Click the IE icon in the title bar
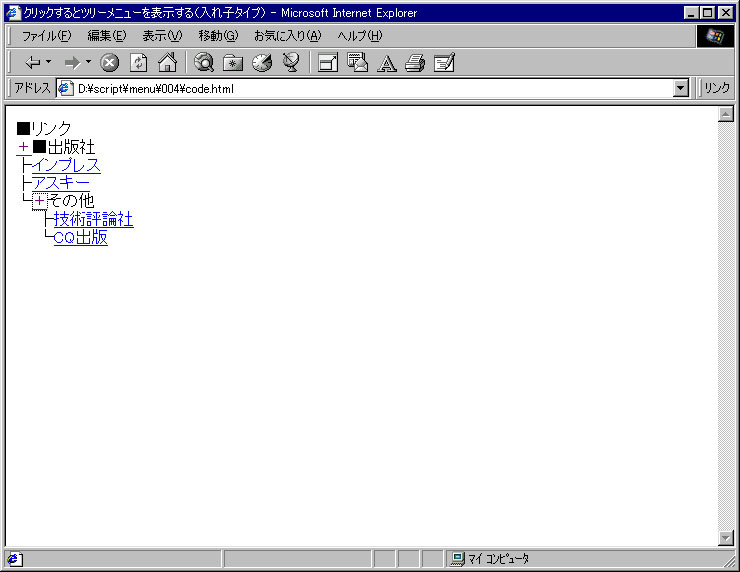 [14, 13]
